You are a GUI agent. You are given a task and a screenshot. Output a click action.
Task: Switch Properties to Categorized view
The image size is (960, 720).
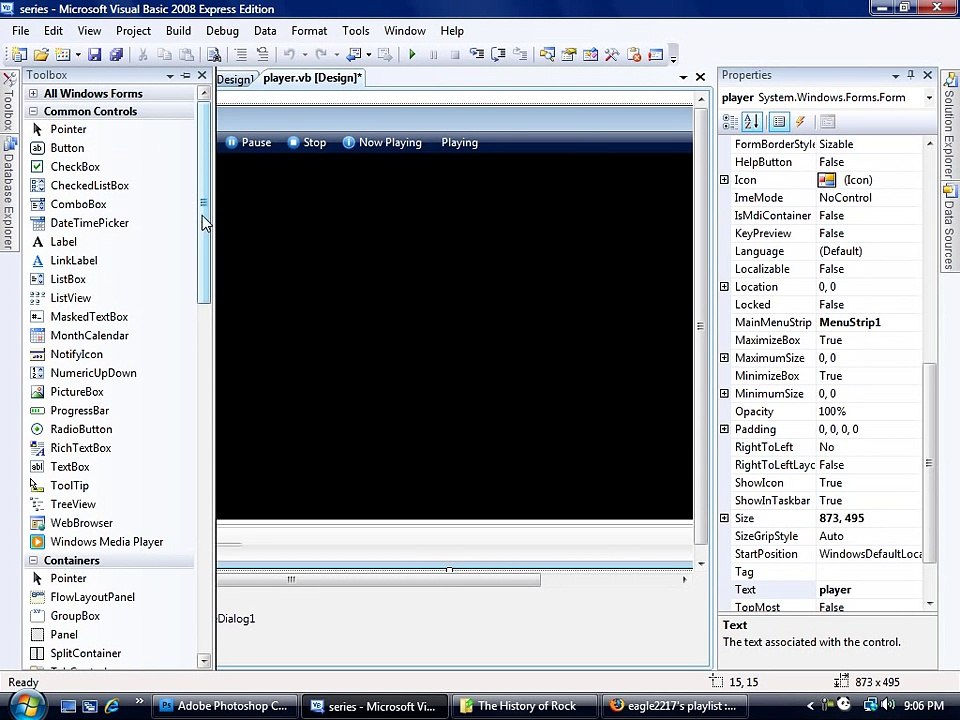(x=730, y=121)
